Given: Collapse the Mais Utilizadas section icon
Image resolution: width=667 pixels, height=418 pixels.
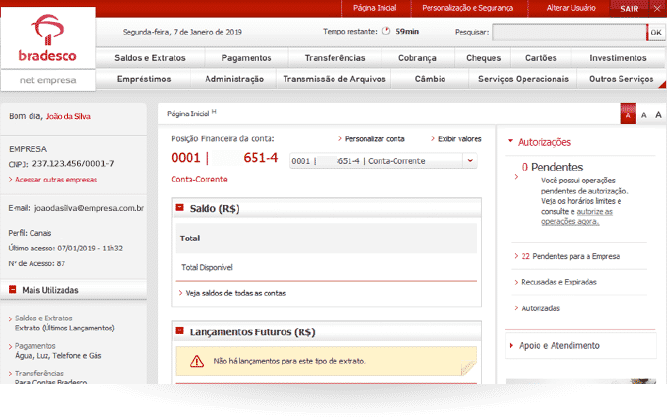Looking at the screenshot, I should pyautogui.click(x=13, y=290).
